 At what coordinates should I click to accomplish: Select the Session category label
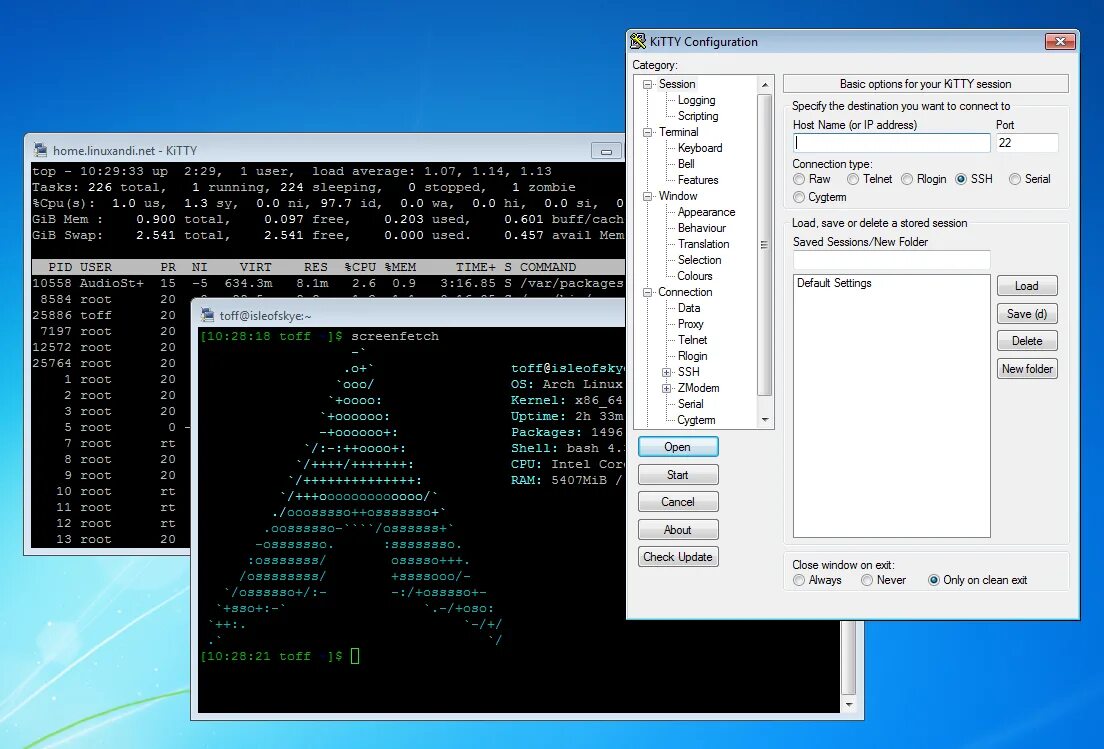677,84
